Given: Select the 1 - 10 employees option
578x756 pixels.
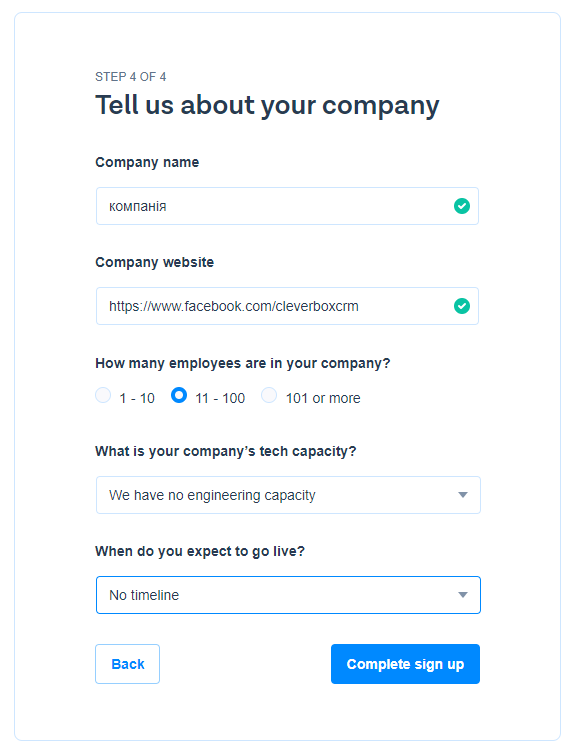Looking at the screenshot, I should point(103,395).
